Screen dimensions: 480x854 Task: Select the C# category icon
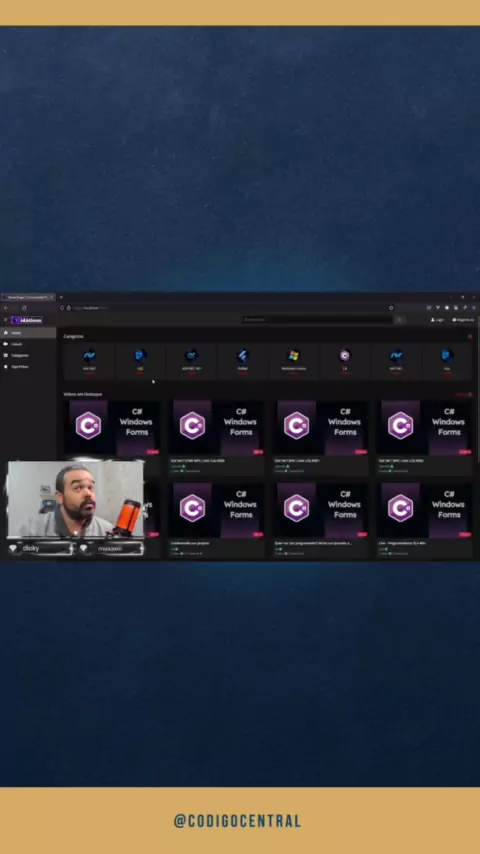click(345, 356)
